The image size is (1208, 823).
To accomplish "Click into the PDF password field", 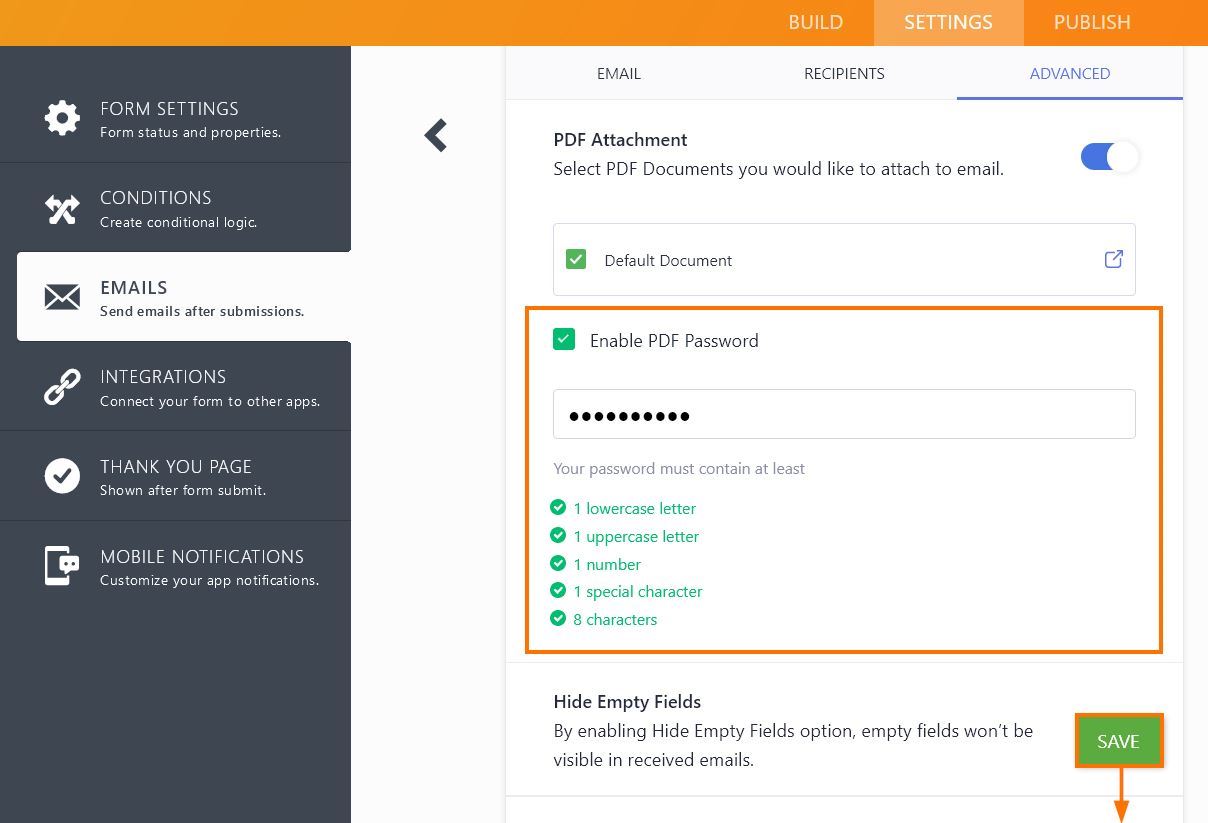I will 844,414.
